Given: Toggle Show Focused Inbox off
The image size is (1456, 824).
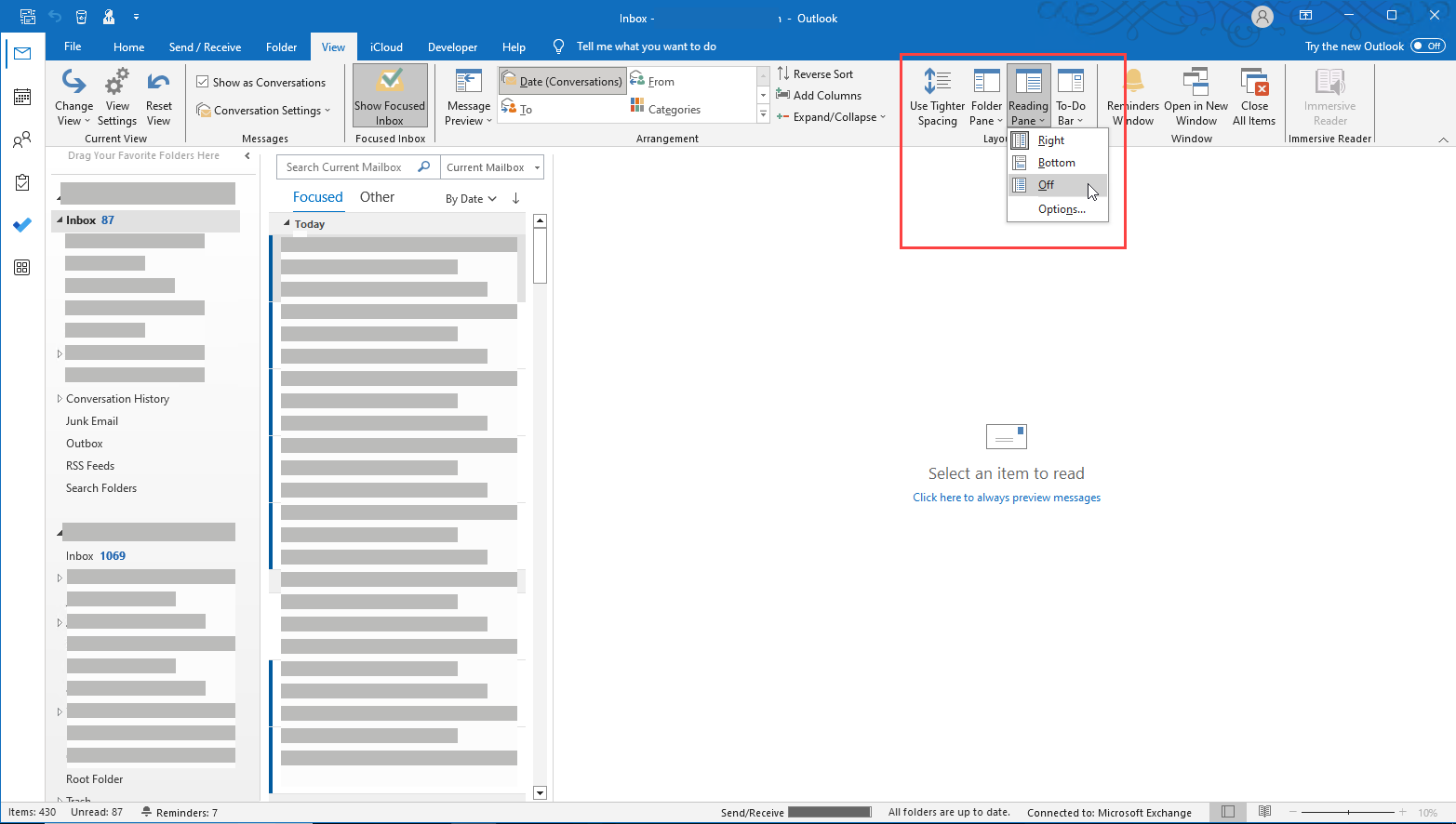Looking at the screenshot, I should pos(390,94).
